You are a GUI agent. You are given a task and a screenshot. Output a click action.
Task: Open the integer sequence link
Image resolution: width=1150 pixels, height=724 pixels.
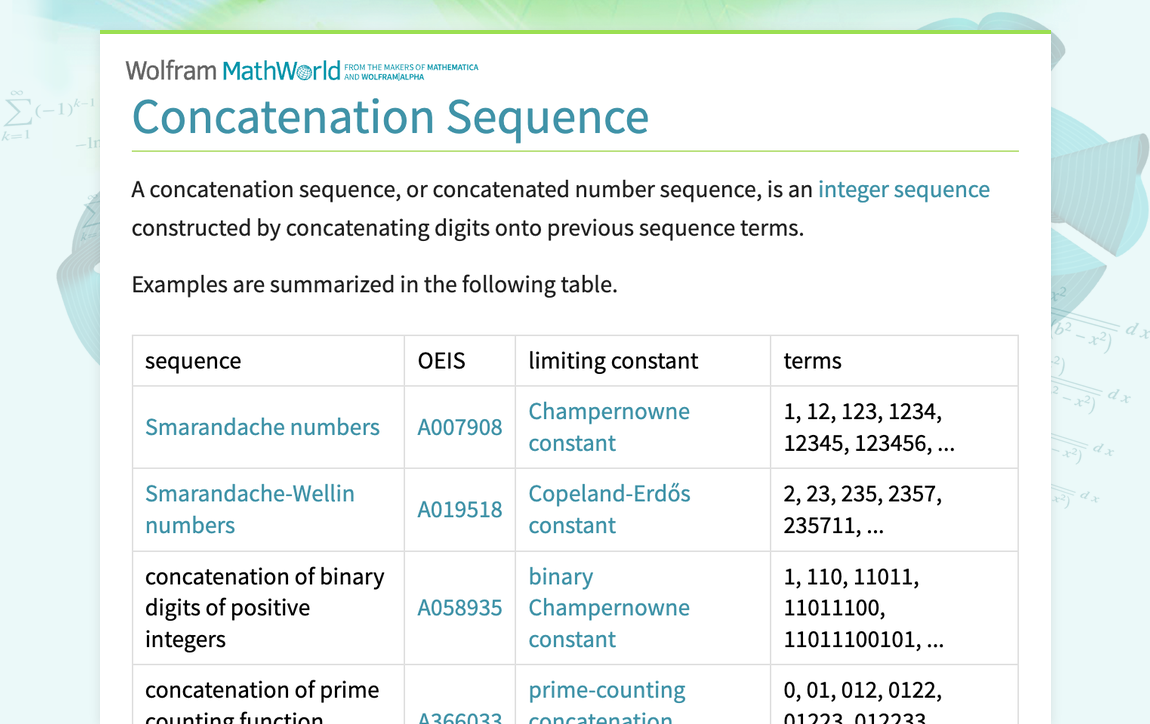[x=903, y=190]
